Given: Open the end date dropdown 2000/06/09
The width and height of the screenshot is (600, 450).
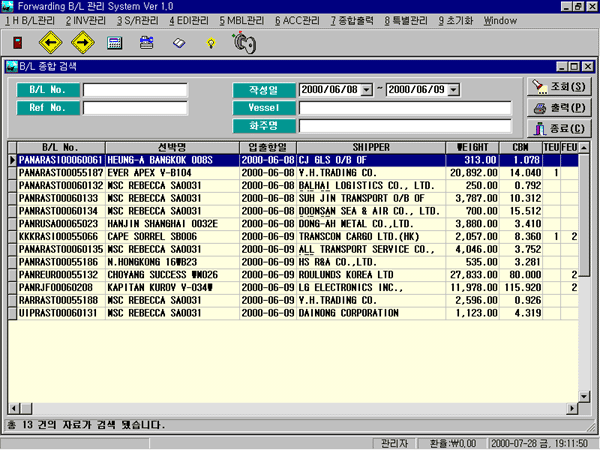Looking at the screenshot, I should [453, 90].
